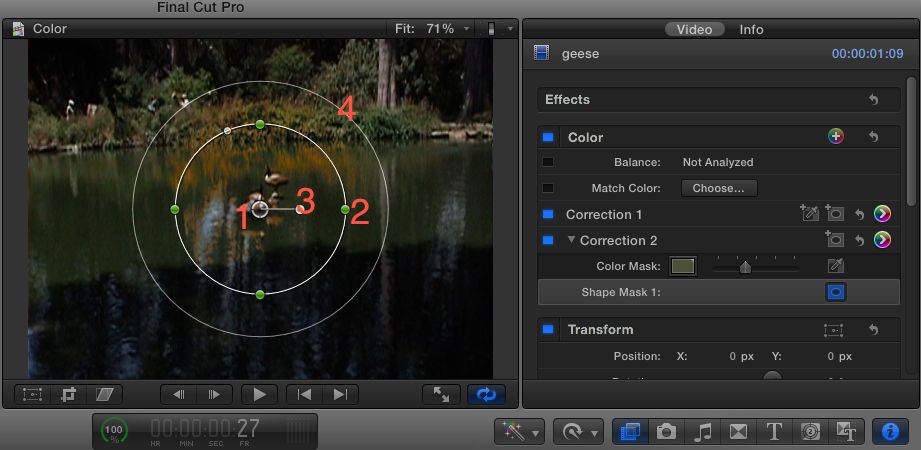This screenshot has height=450, width=921.
Task: Enable the Balance checkbox
Action: point(548,162)
